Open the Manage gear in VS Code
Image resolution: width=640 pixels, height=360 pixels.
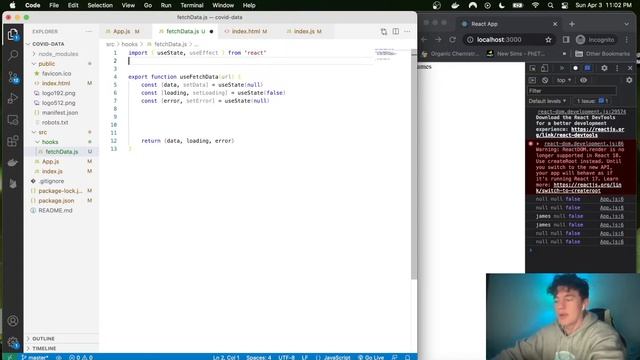click(13, 342)
